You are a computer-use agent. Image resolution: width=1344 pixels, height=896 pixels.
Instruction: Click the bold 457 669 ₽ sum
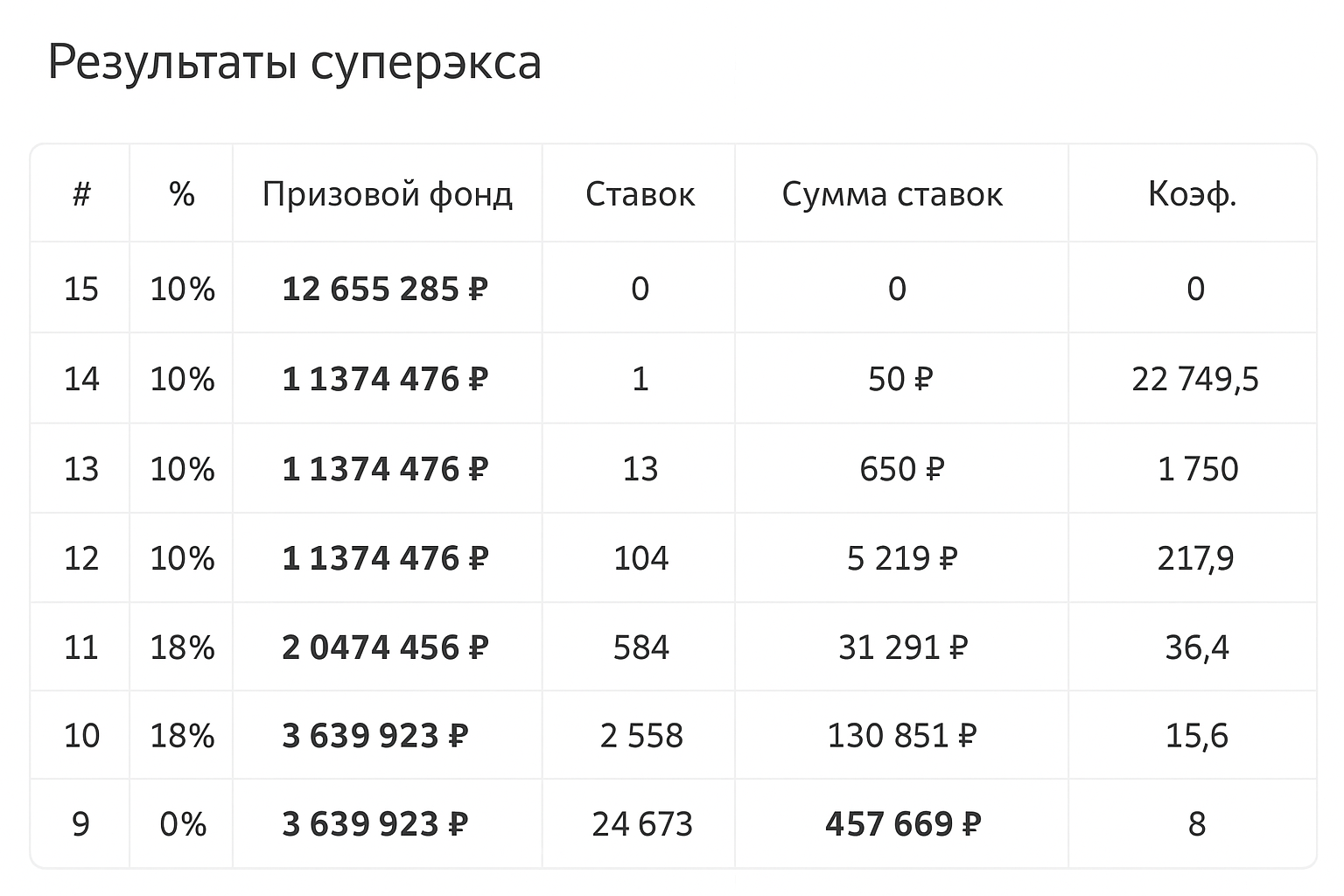pyautogui.click(x=902, y=824)
